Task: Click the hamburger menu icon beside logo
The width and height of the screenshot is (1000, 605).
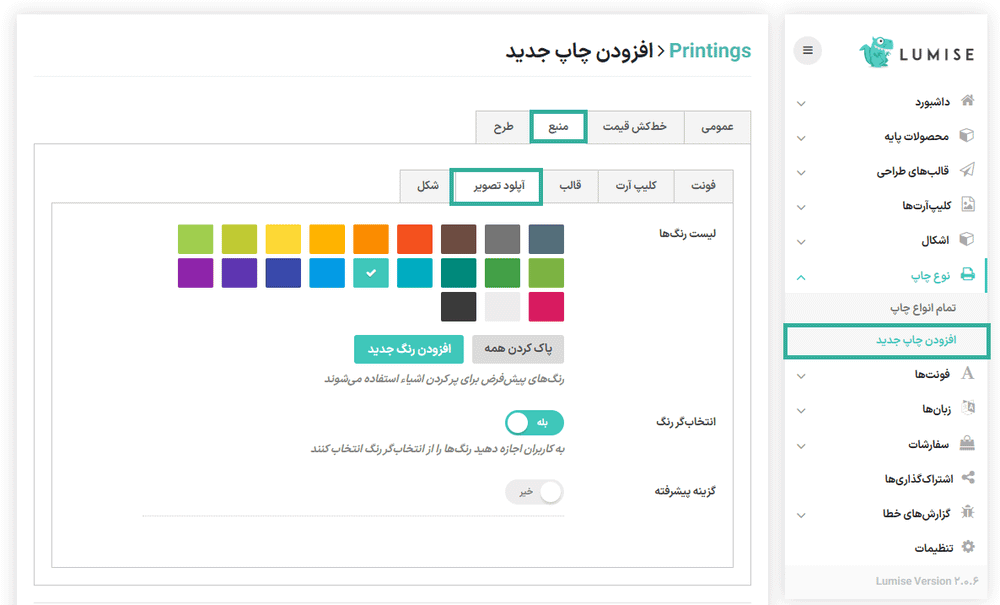Action: pos(808,50)
